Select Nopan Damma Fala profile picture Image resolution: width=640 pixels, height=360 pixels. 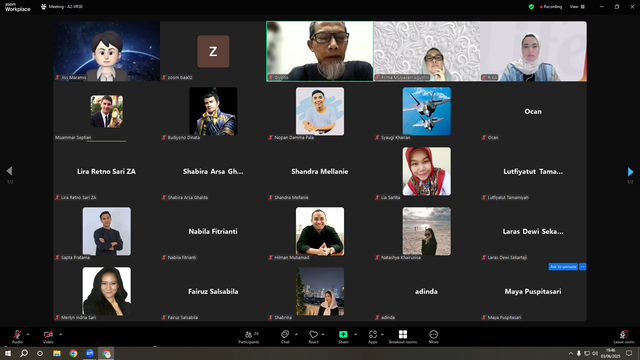(320, 111)
